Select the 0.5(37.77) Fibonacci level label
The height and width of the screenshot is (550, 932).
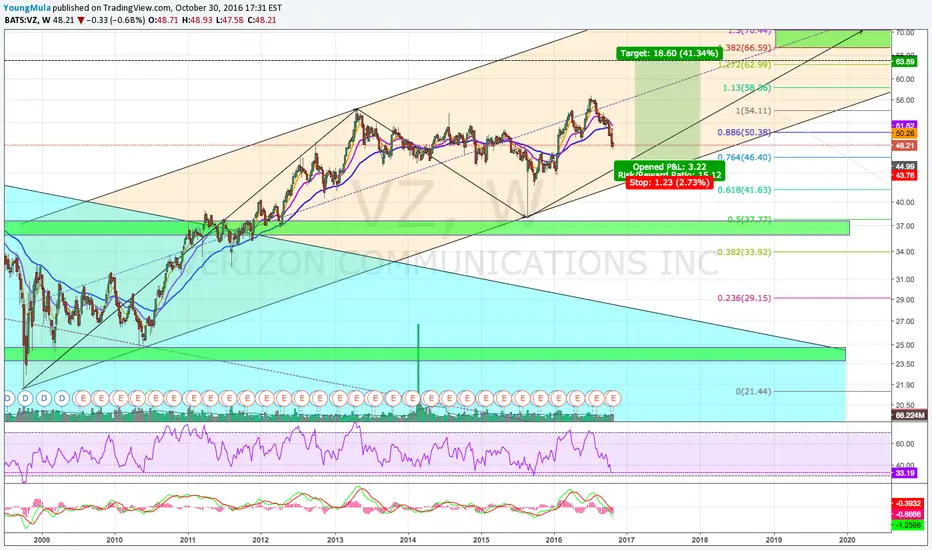[x=749, y=219]
